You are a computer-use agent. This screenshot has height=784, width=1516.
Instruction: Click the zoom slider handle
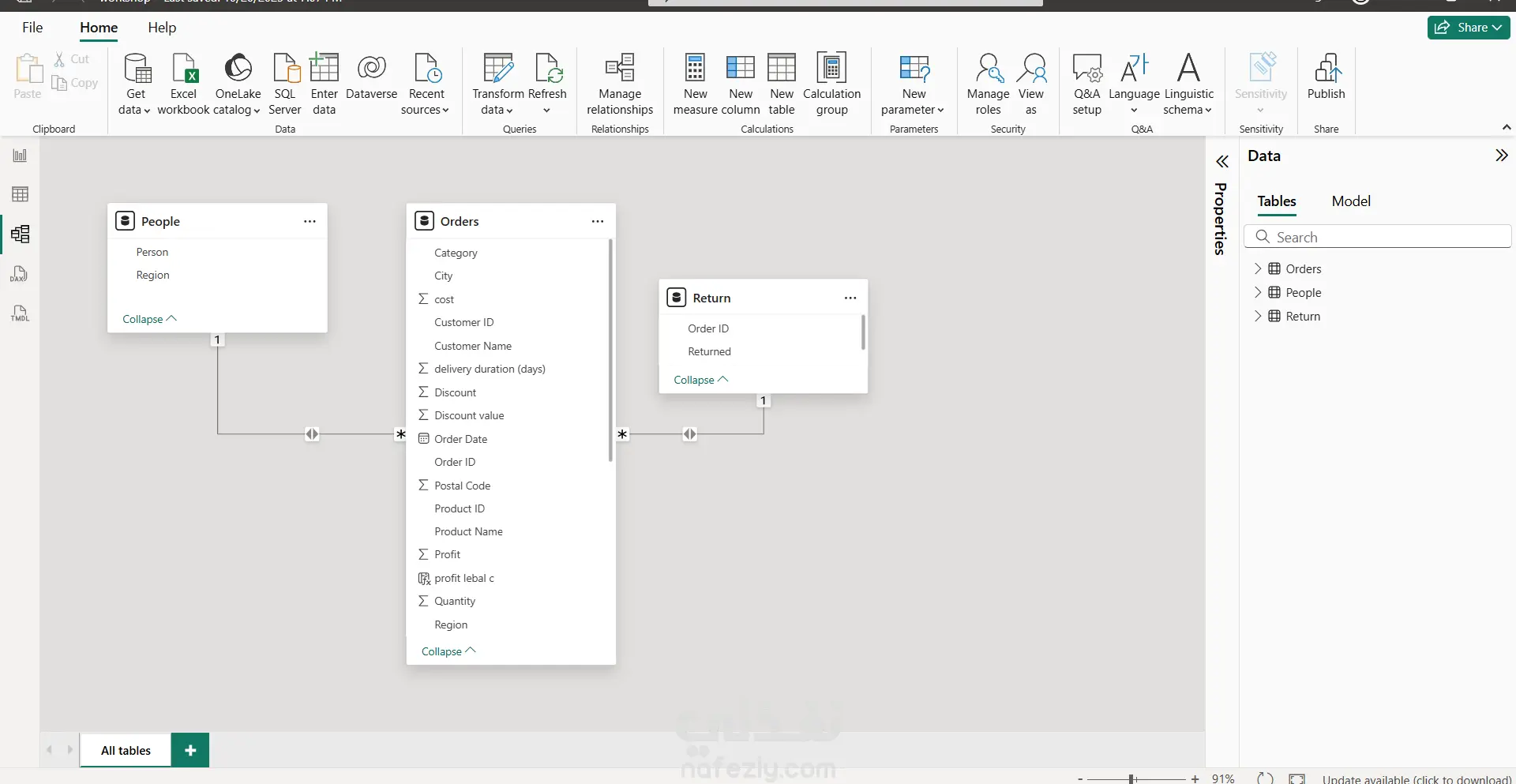1131,778
